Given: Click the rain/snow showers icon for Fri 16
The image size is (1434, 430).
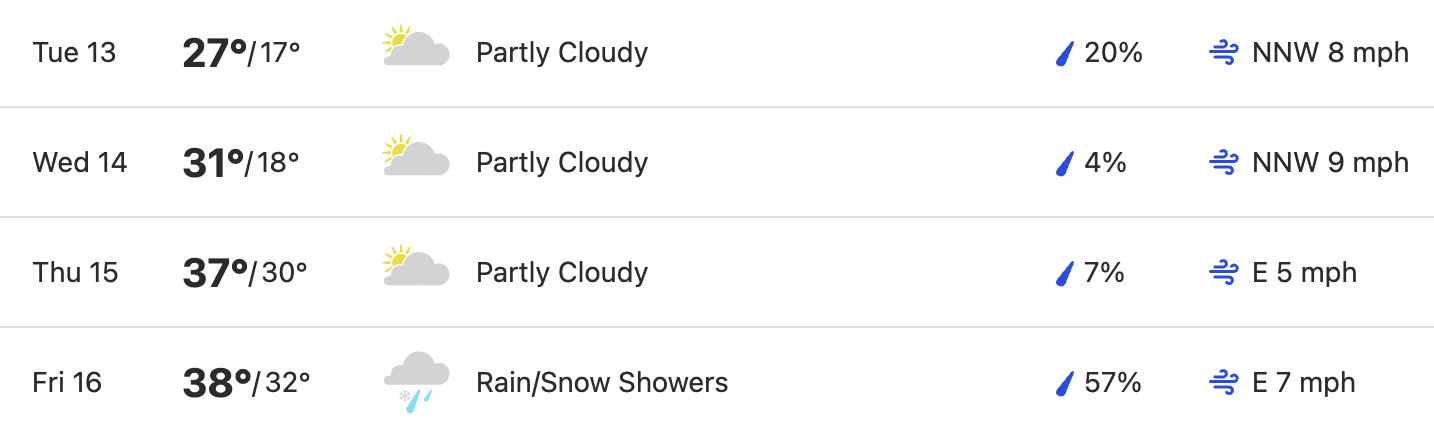Looking at the screenshot, I should [416, 383].
